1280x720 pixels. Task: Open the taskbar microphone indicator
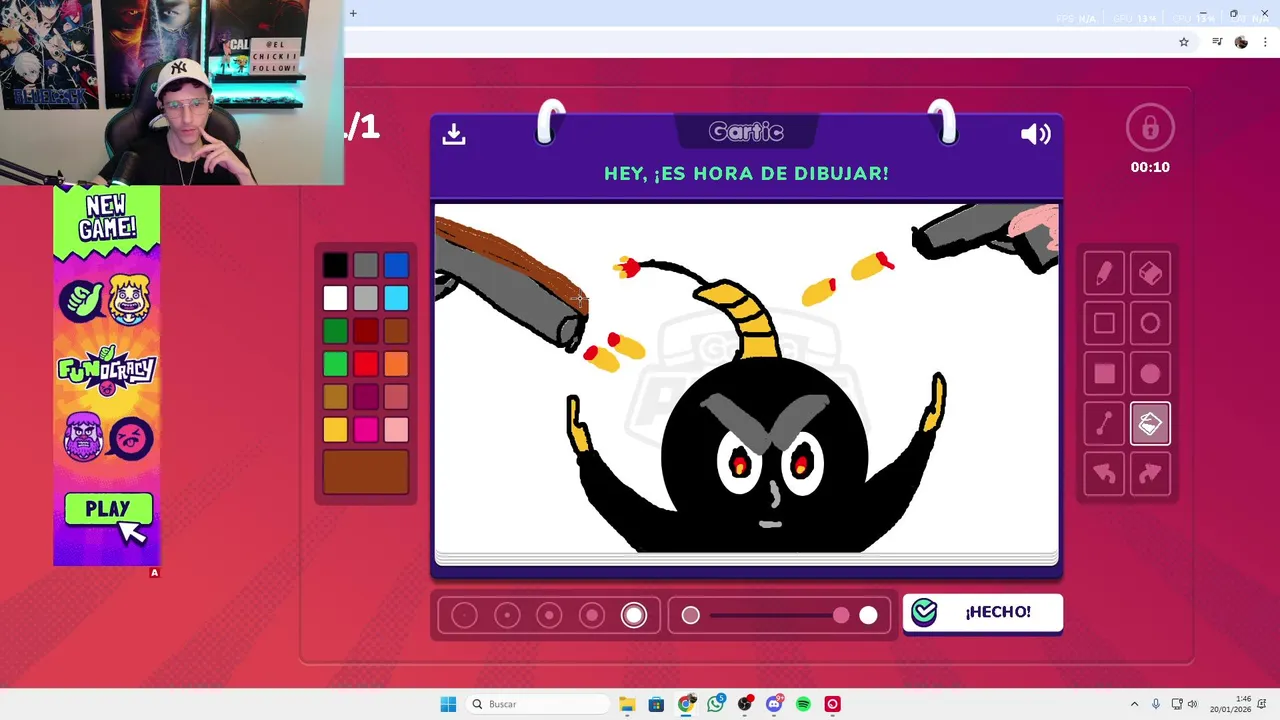[1156, 704]
